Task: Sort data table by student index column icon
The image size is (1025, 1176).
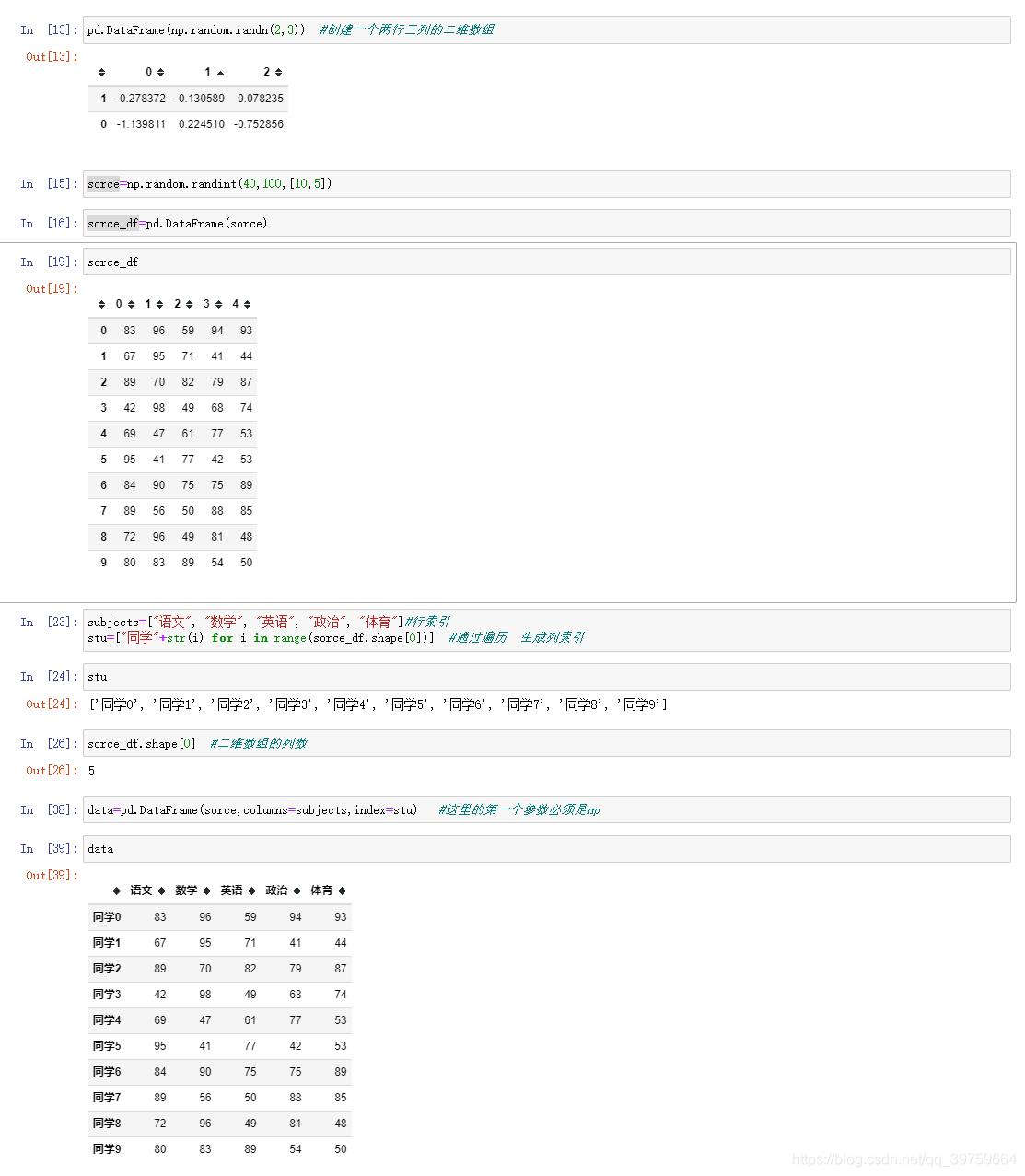Action: click(x=116, y=891)
